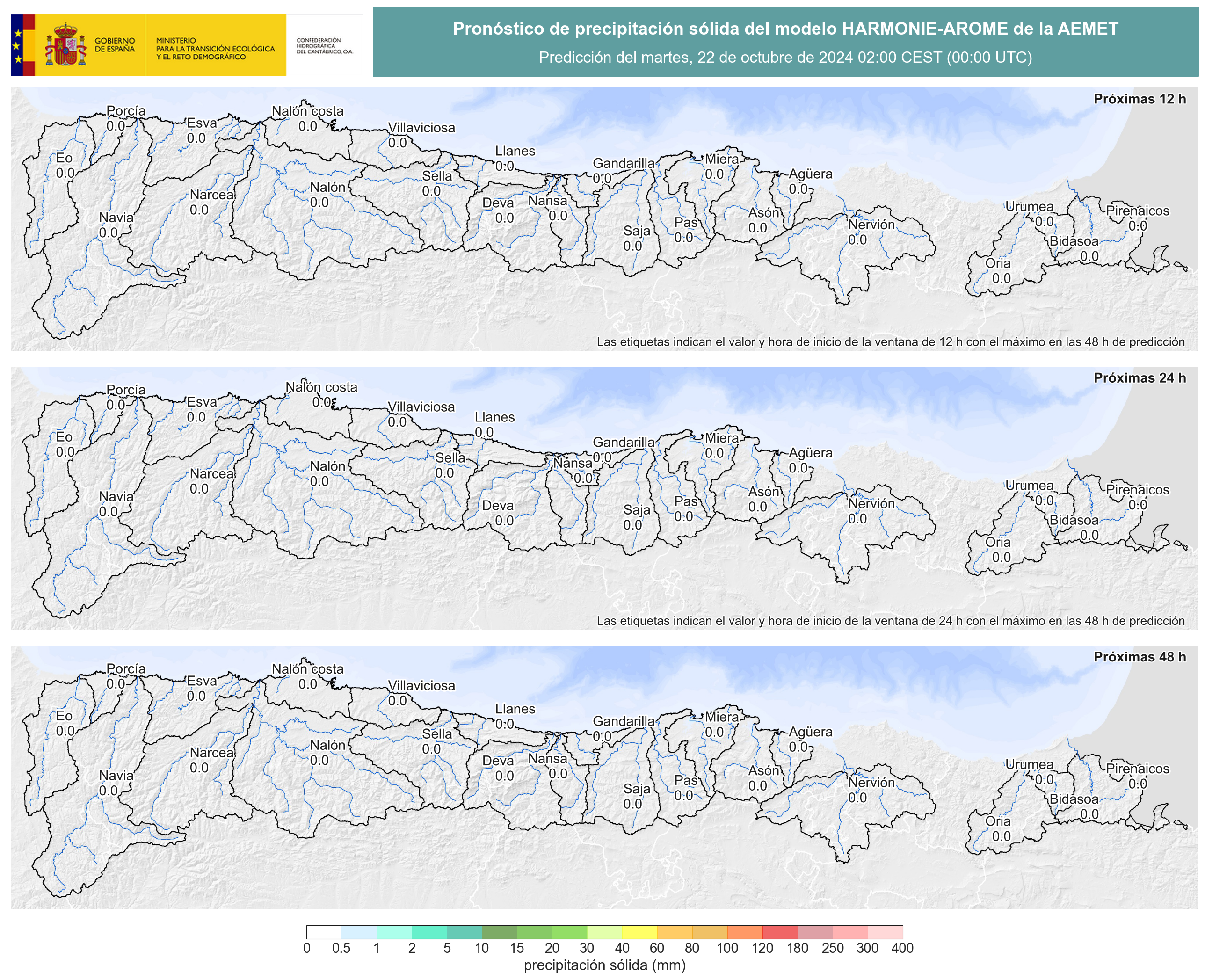Click the Próximas 24 h panel label

point(1139,377)
